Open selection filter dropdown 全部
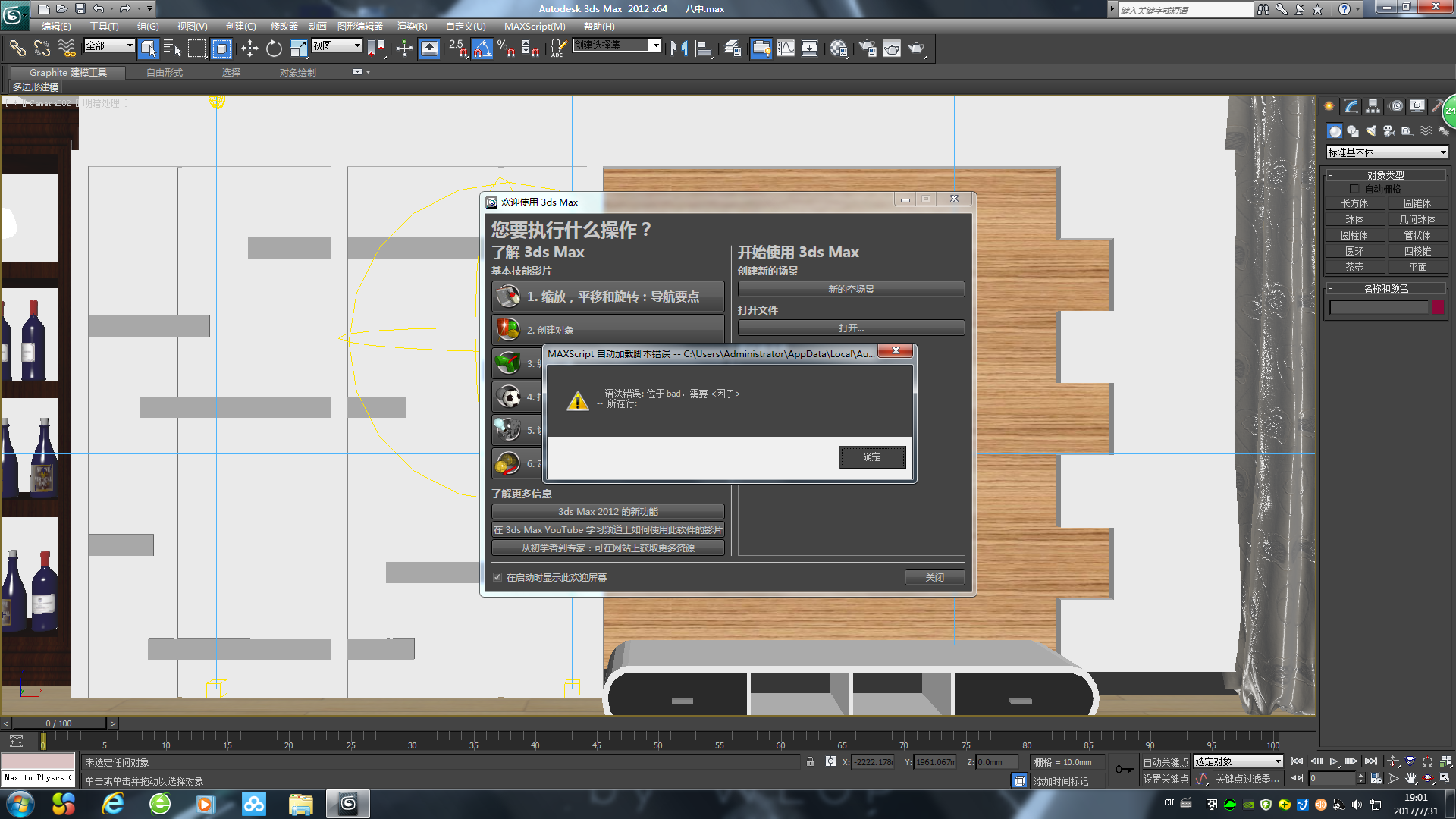This screenshot has width=1456, height=819. tap(109, 45)
